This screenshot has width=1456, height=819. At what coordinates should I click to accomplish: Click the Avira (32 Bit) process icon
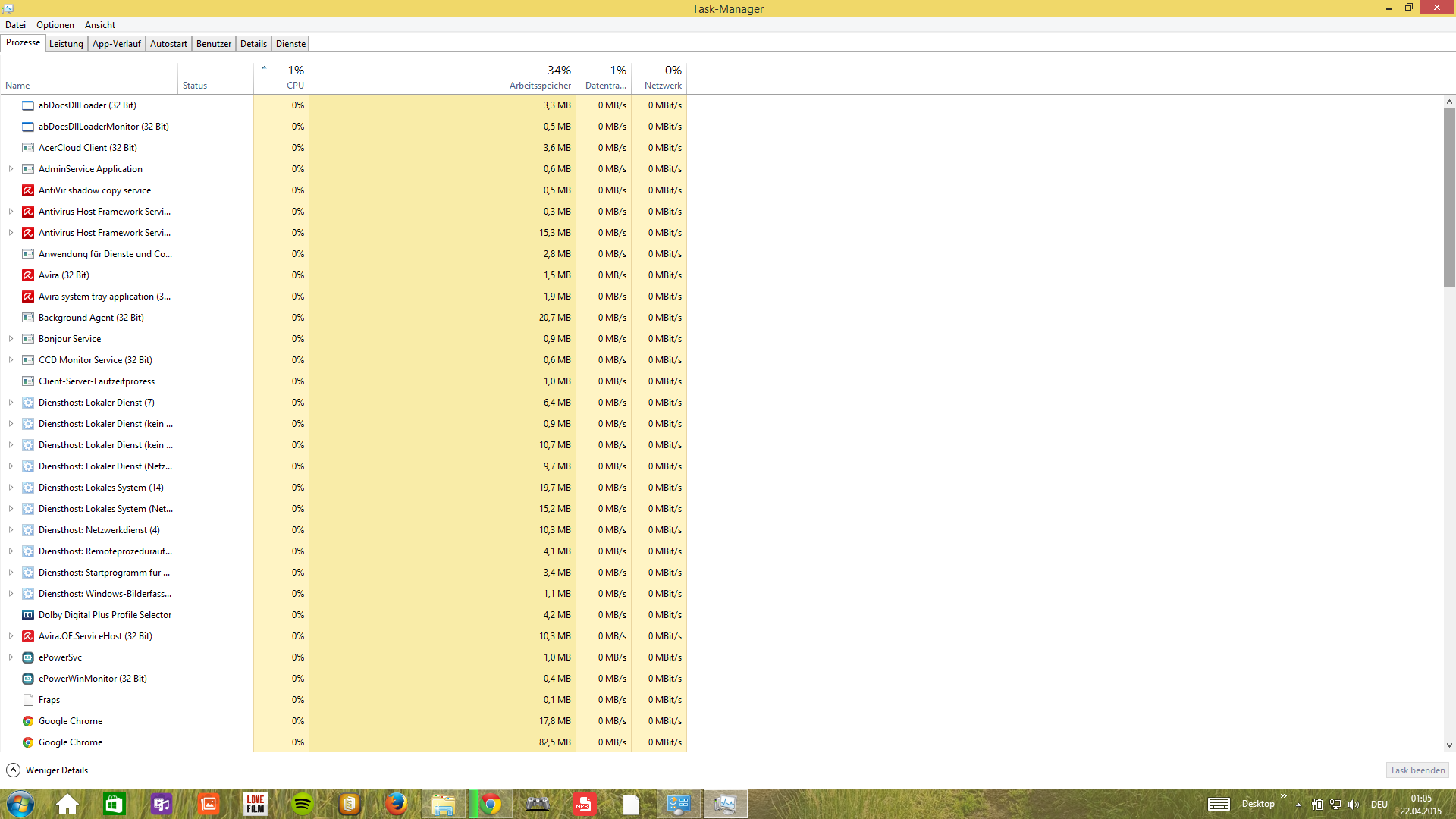tap(28, 275)
